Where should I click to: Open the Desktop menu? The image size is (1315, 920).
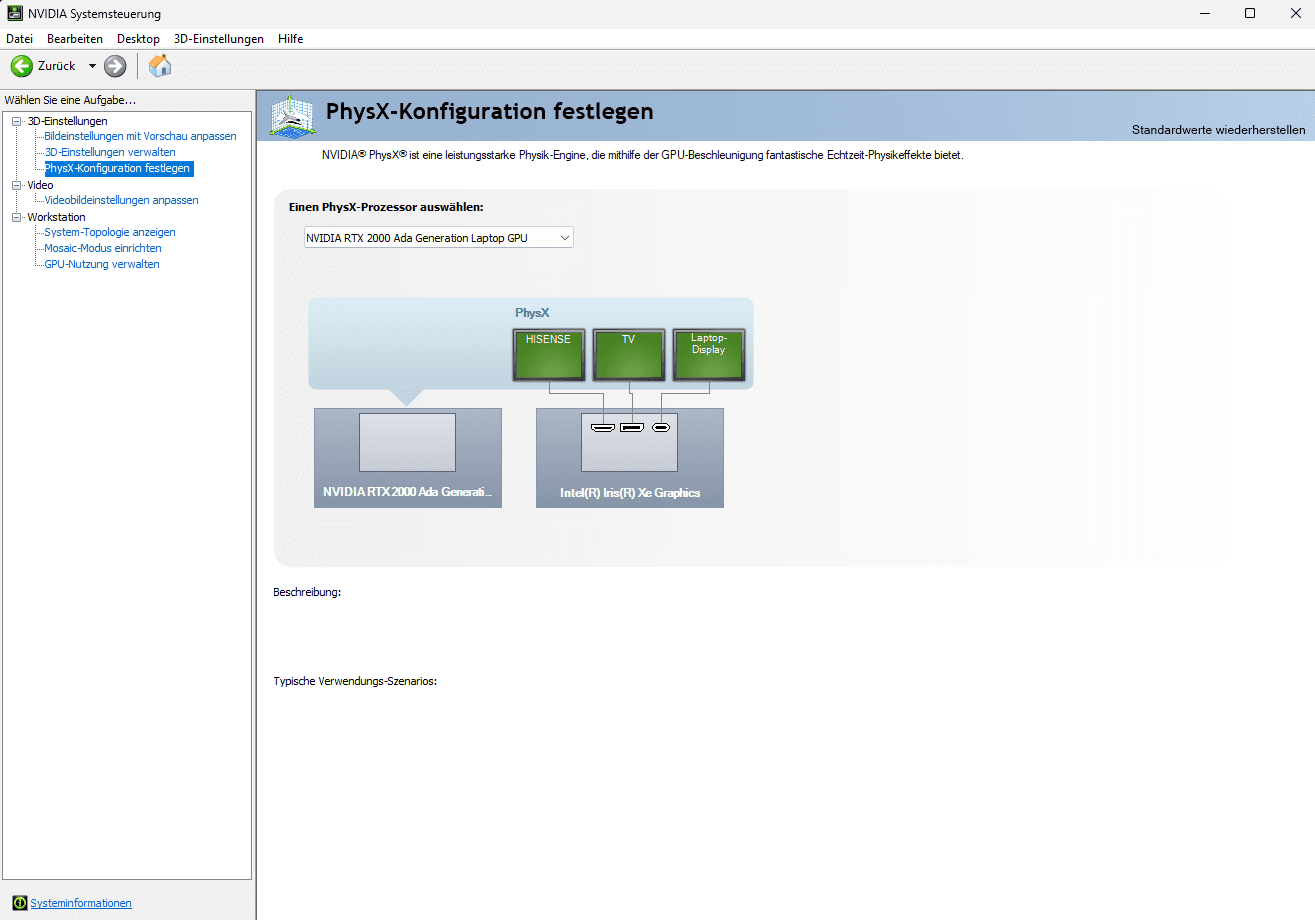click(138, 39)
